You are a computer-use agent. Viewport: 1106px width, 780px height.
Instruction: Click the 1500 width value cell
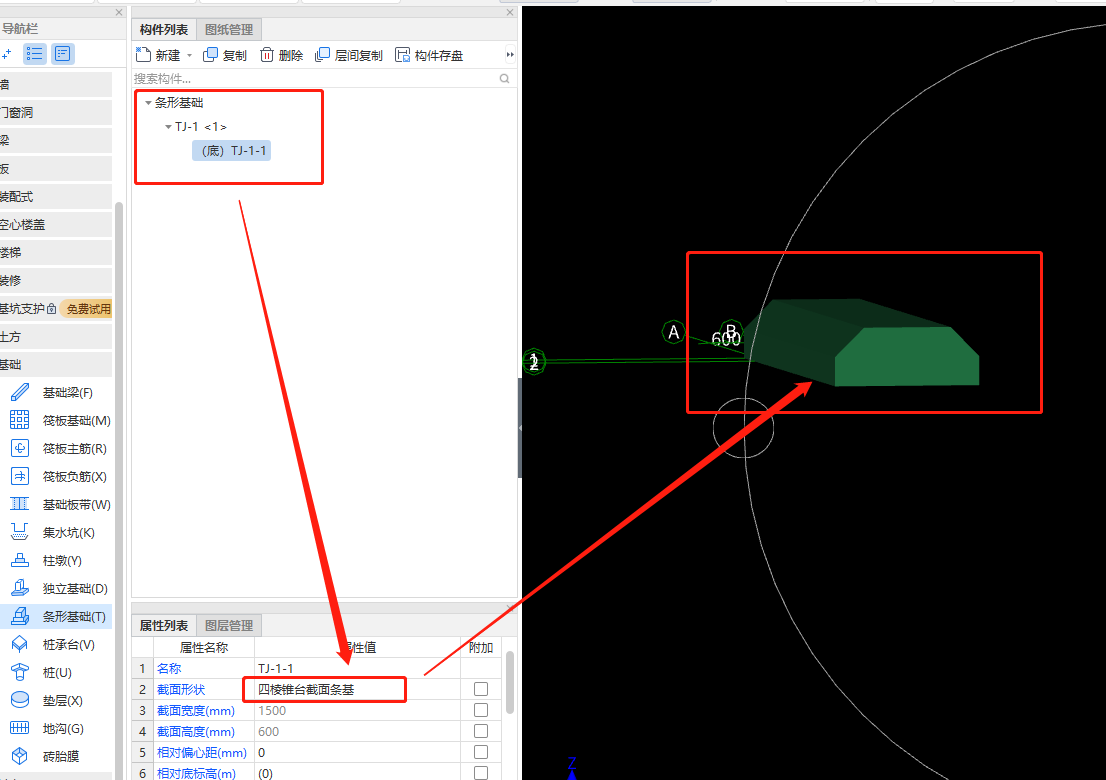[x=357, y=710]
